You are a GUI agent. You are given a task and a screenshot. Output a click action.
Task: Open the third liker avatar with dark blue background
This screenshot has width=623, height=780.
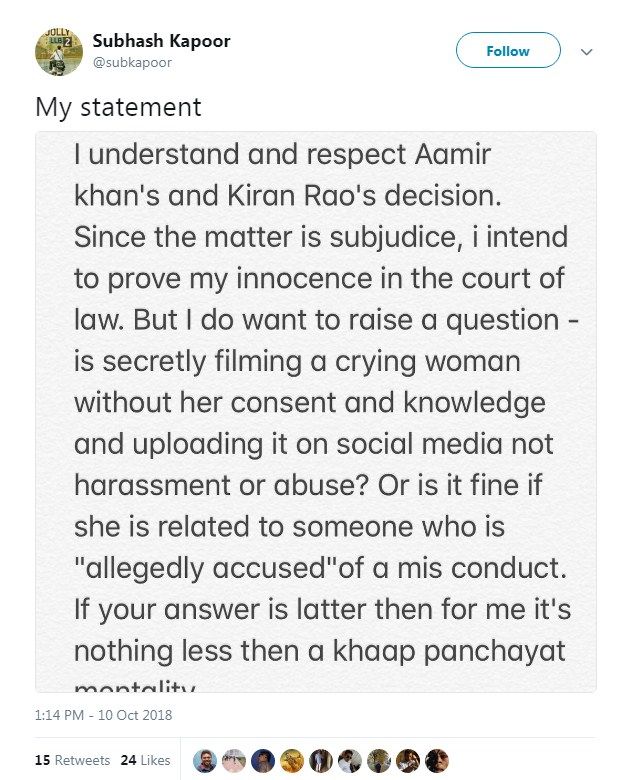pos(263,761)
